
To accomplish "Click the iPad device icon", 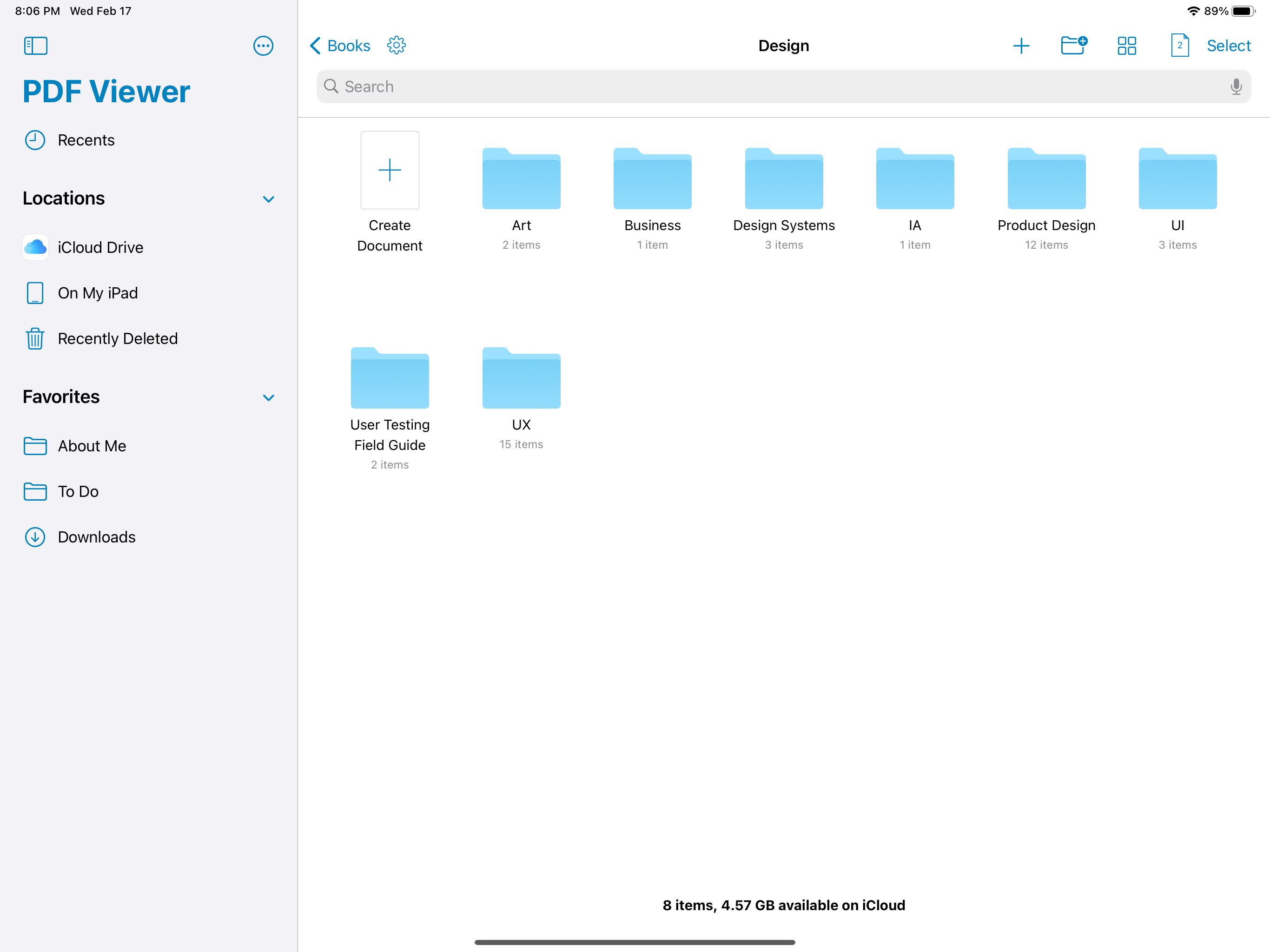I will coord(35,293).
